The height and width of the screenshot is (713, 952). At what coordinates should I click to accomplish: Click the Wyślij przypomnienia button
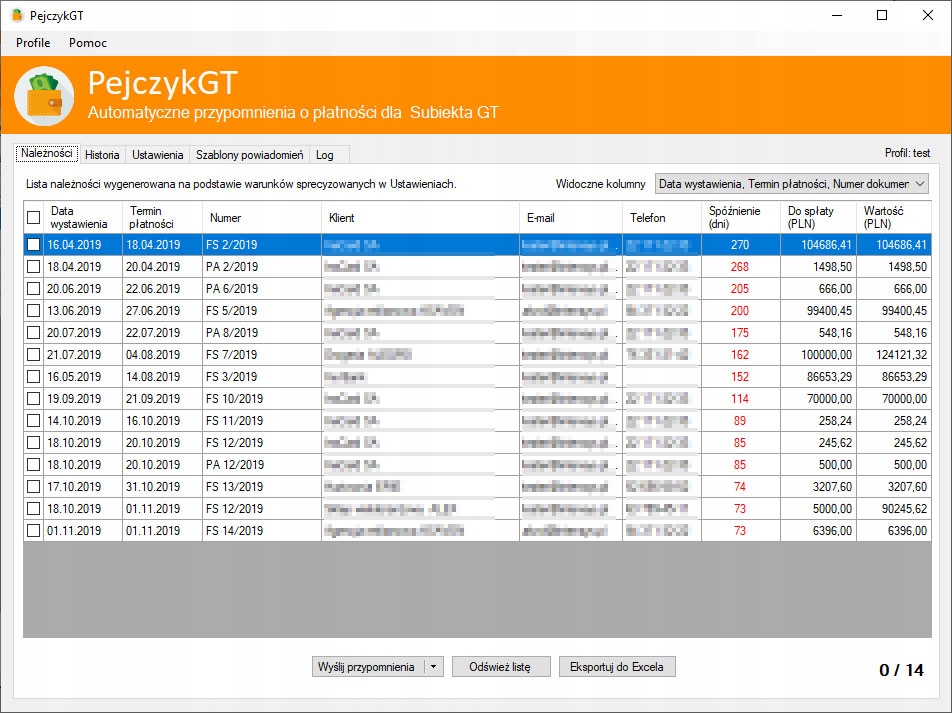click(367, 666)
